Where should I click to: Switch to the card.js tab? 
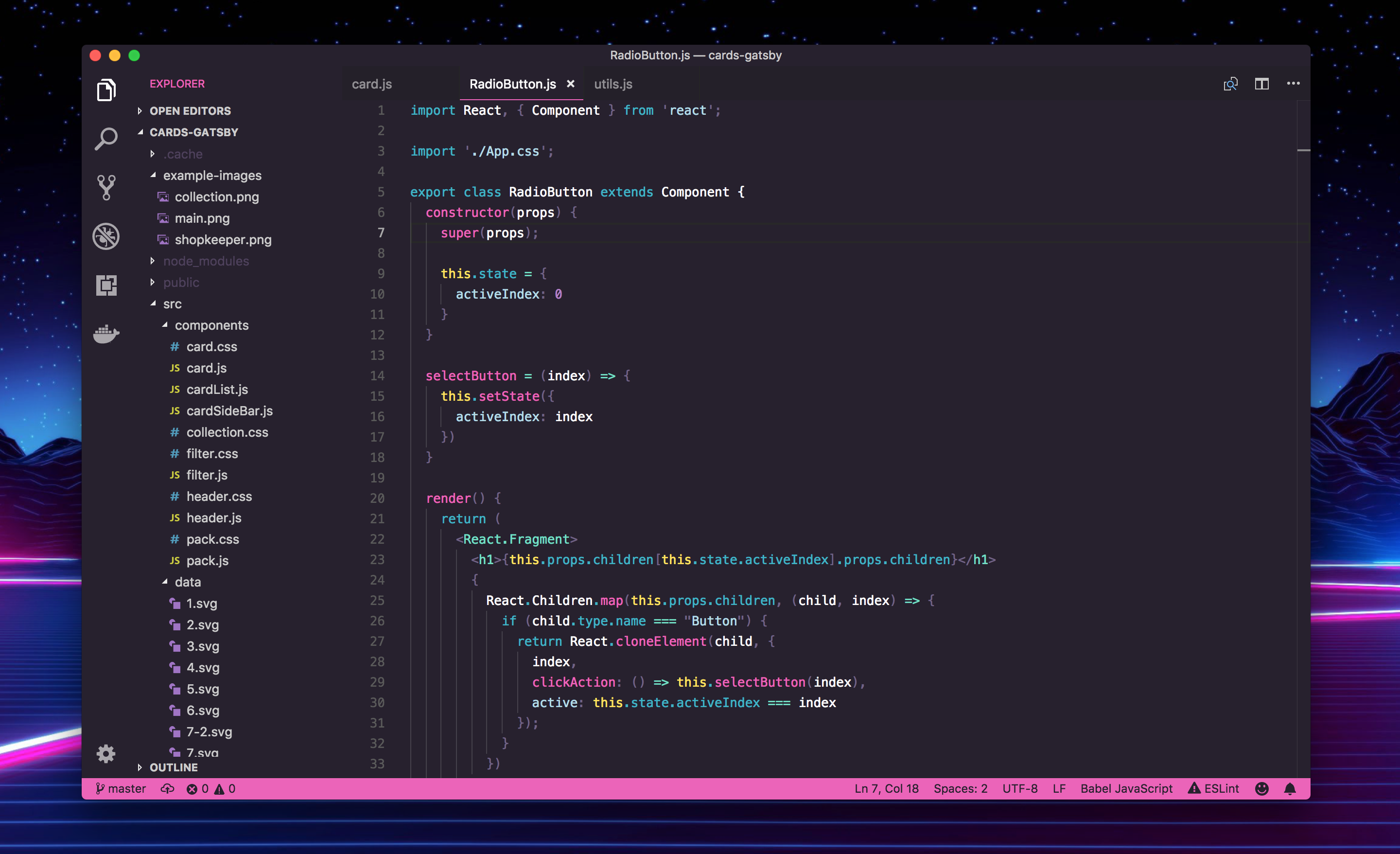(371, 84)
